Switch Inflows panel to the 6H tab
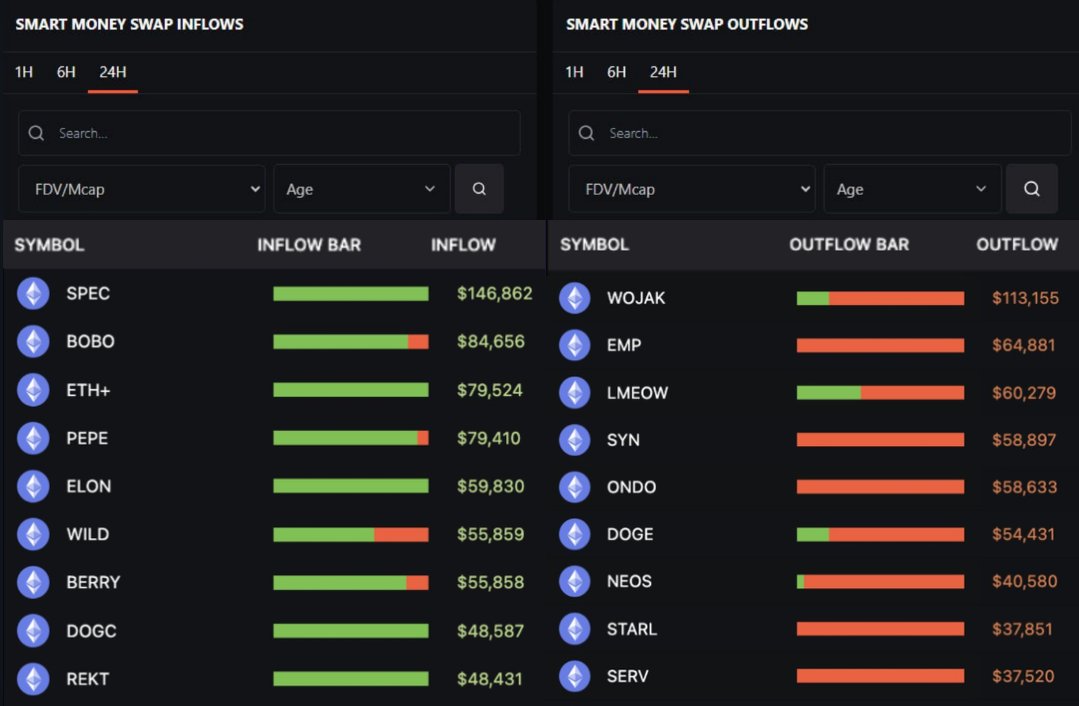 pyautogui.click(x=66, y=72)
